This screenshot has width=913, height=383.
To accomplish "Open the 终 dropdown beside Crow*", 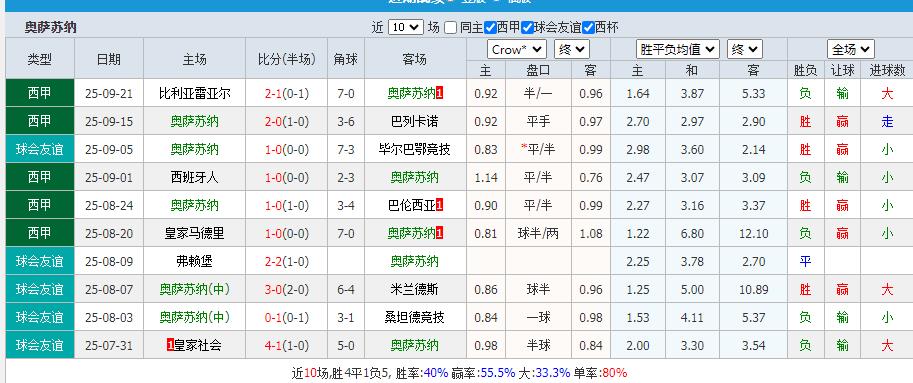I will [572, 49].
